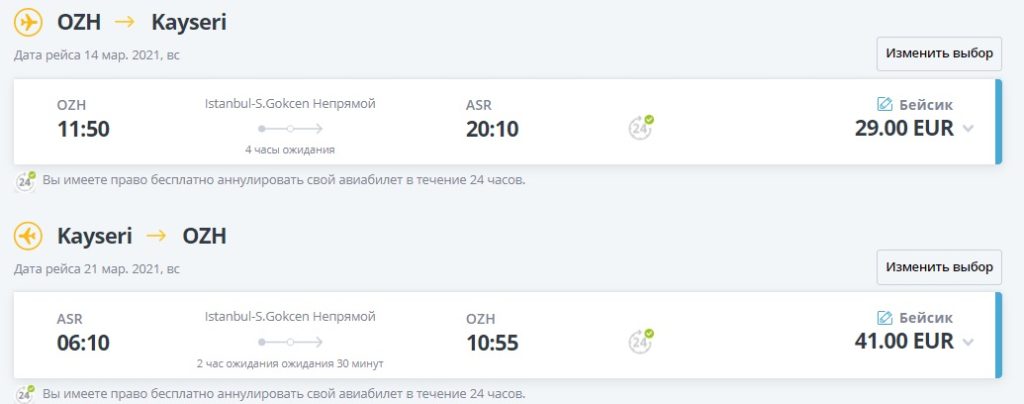This screenshot has height=404, width=1024.
Task: Click the yellow arrow in the Kayseri → OZH heading
Action: coord(157,236)
